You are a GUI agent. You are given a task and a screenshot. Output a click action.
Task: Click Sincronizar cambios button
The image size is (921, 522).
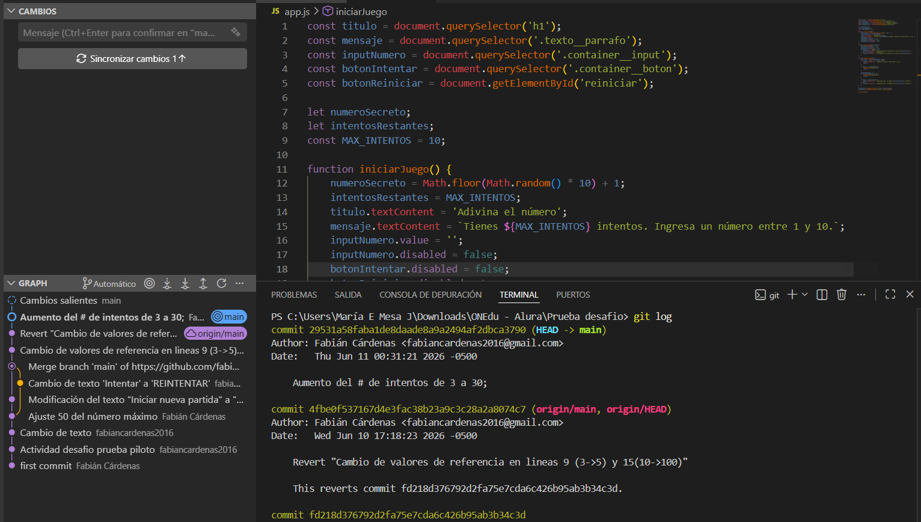[x=132, y=59]
